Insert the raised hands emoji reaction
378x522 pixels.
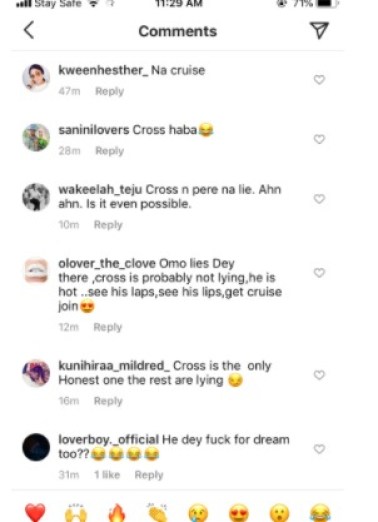tap(76, 512)
